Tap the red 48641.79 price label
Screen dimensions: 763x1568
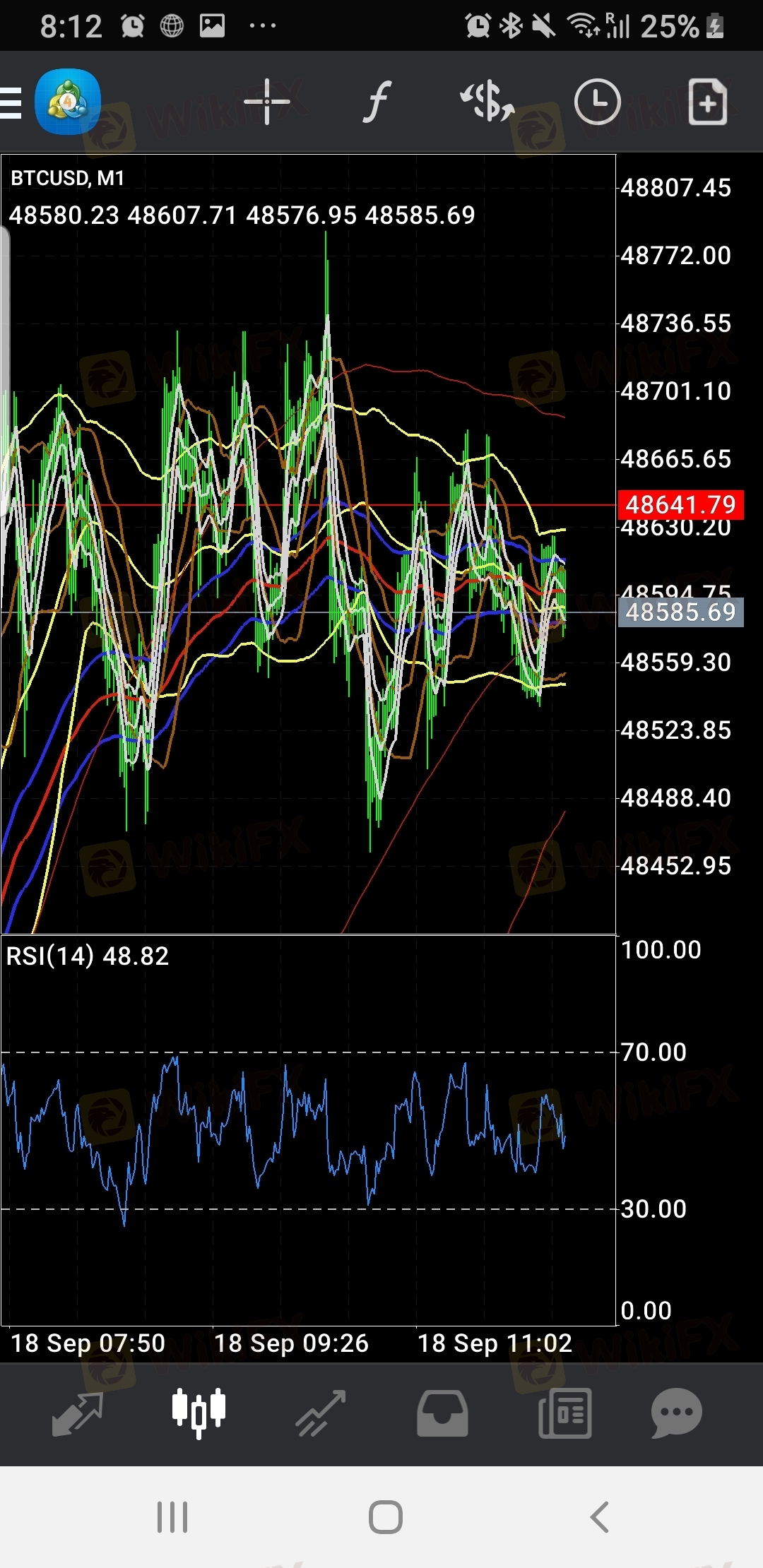pyautogui.click(x=680, y=505)
